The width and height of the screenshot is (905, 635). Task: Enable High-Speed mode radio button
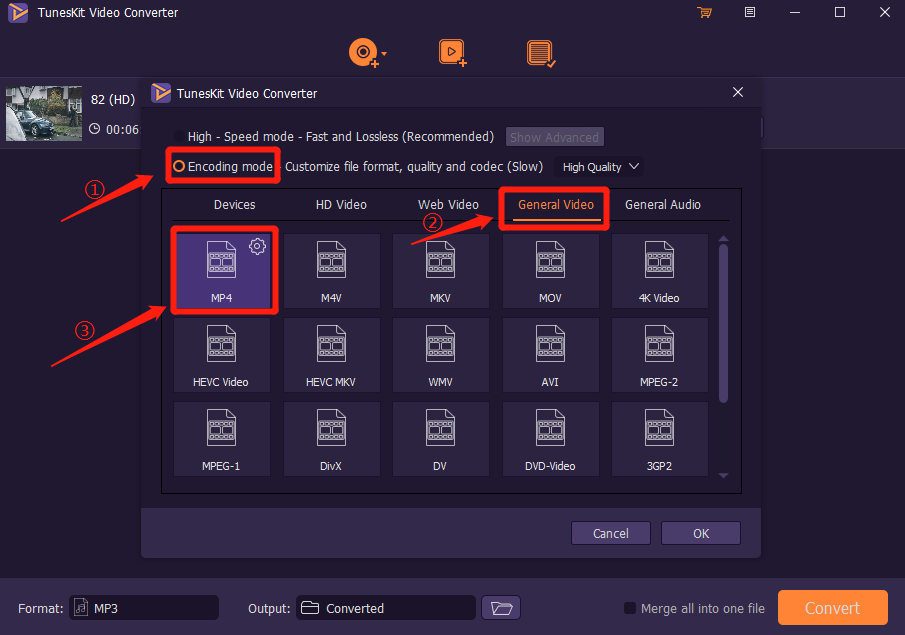coord(179,137)
